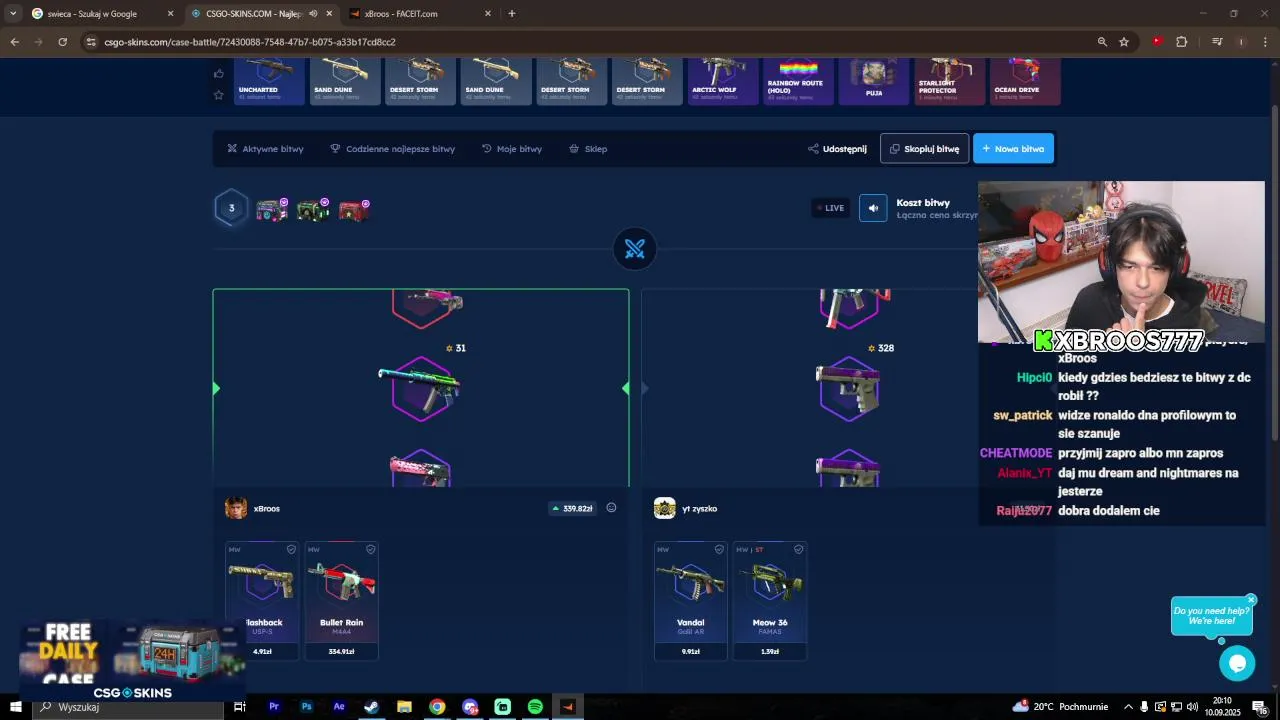Click Udostępnij share button
1280x720 pixels.
837,149
